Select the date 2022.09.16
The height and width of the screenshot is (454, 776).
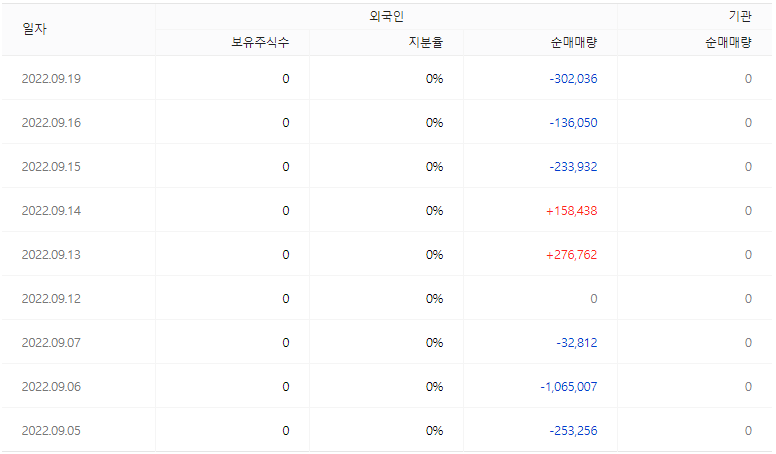click(51, 123)
